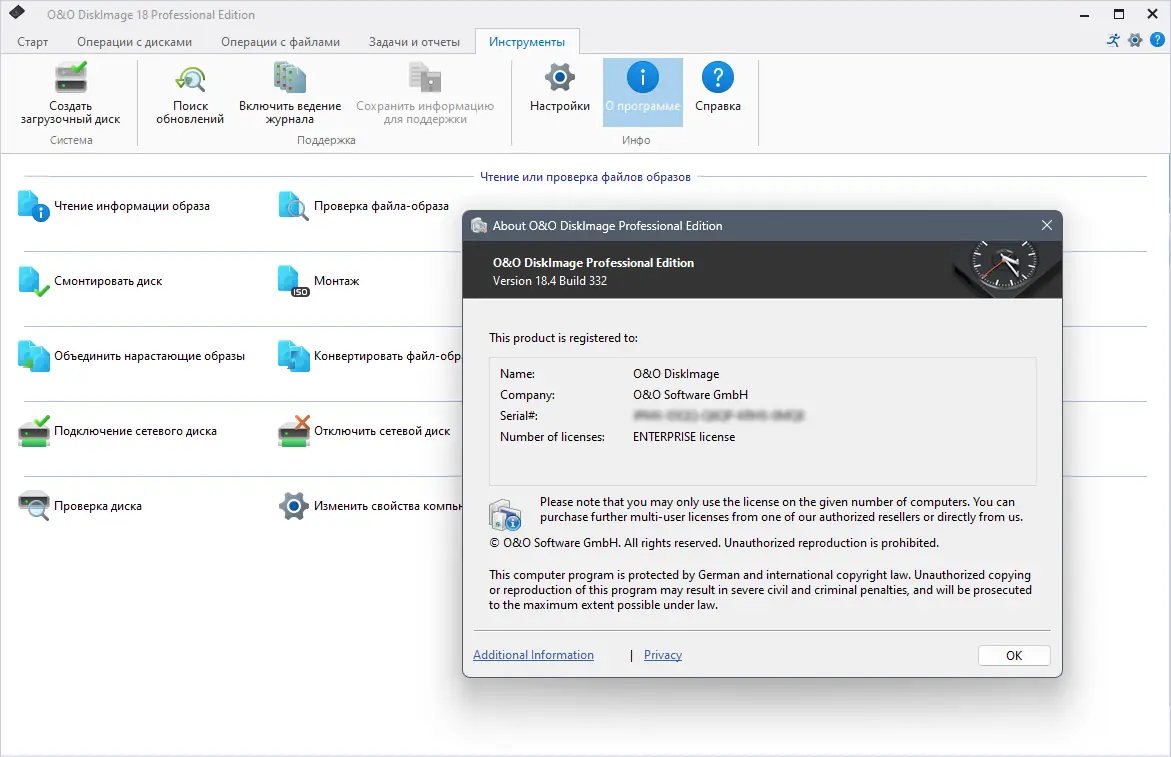
Task: Open Изменить свойства компьютера
Action: pos(370,506)
